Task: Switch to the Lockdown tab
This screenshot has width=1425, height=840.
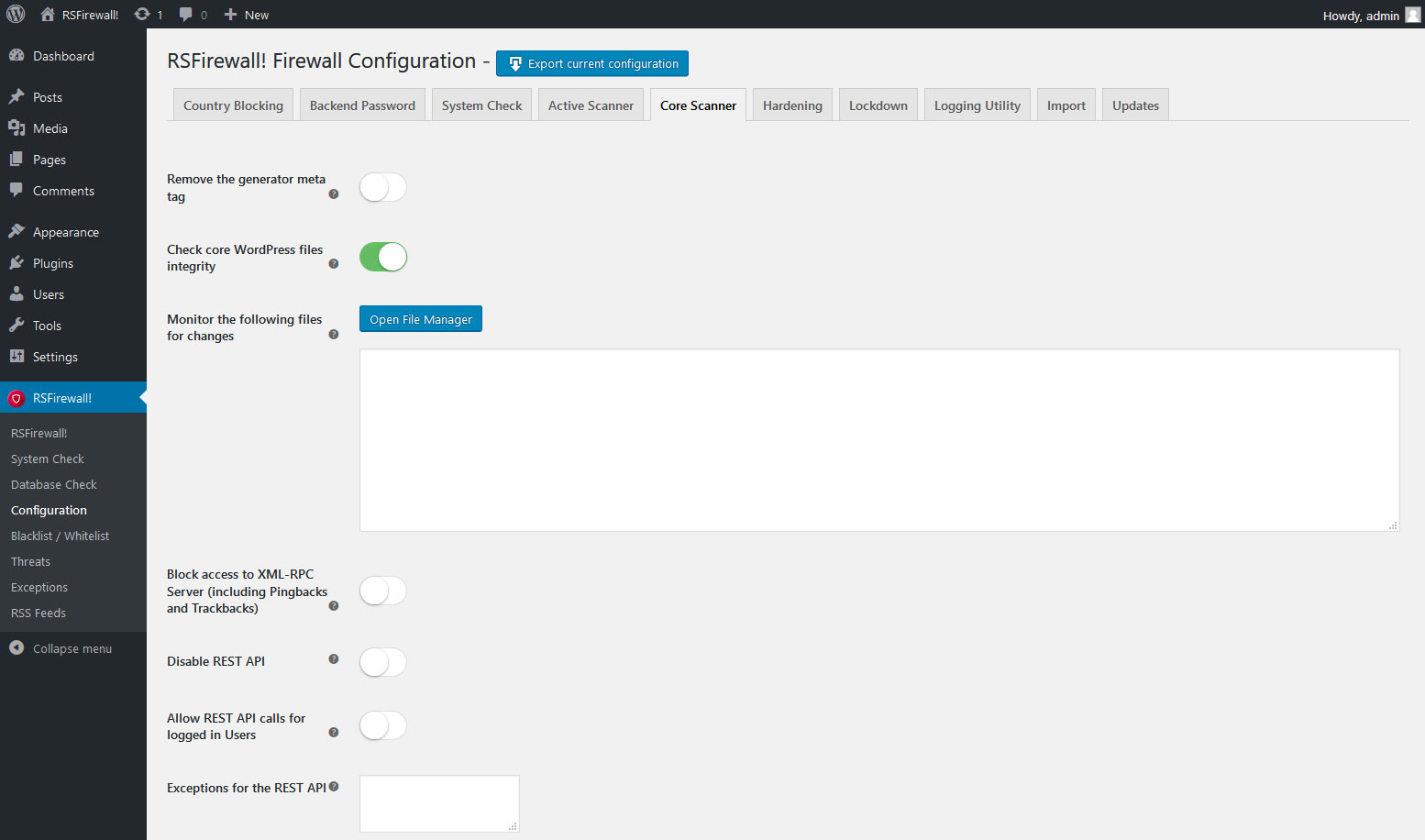Action: point(878,105)
